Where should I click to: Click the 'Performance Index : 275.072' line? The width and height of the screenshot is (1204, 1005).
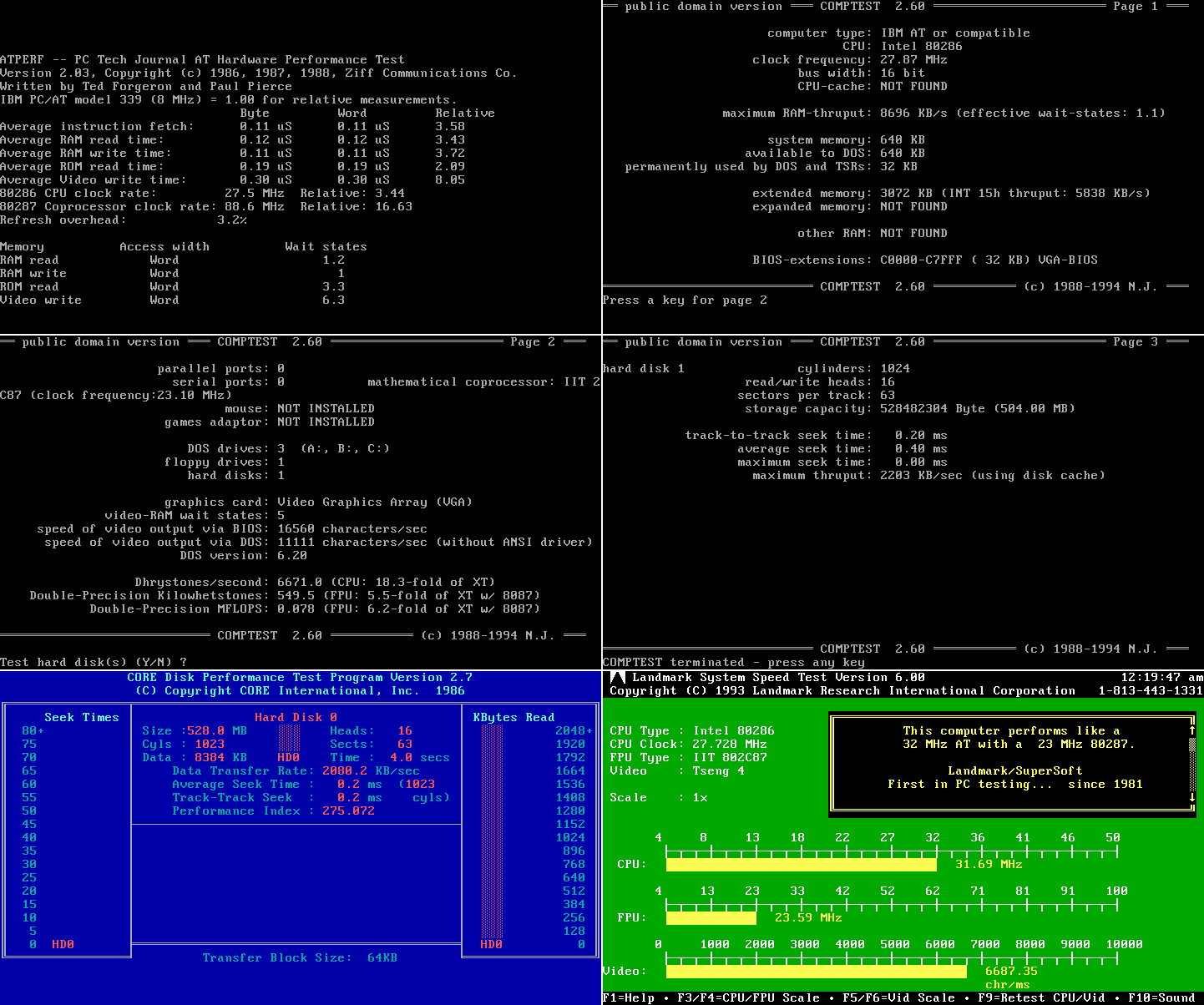(274, 811)
